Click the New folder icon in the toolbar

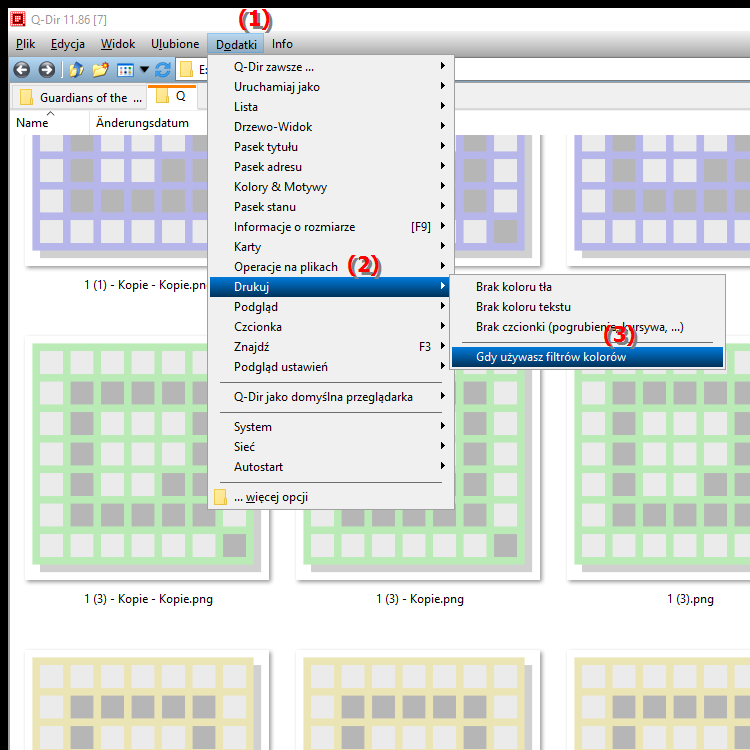click(100, 70)
